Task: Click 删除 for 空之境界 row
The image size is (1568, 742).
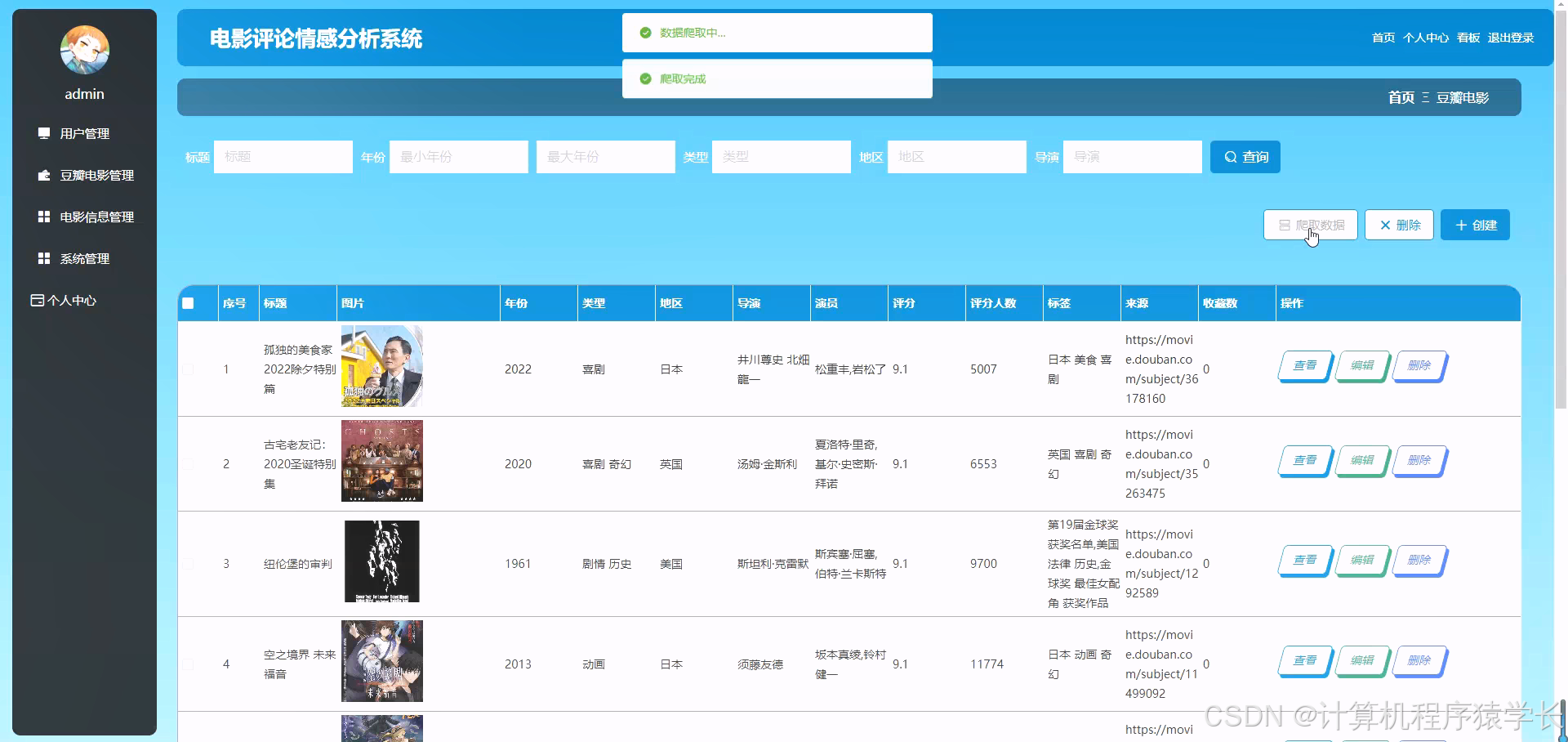Action: (x=1419, y=660)
